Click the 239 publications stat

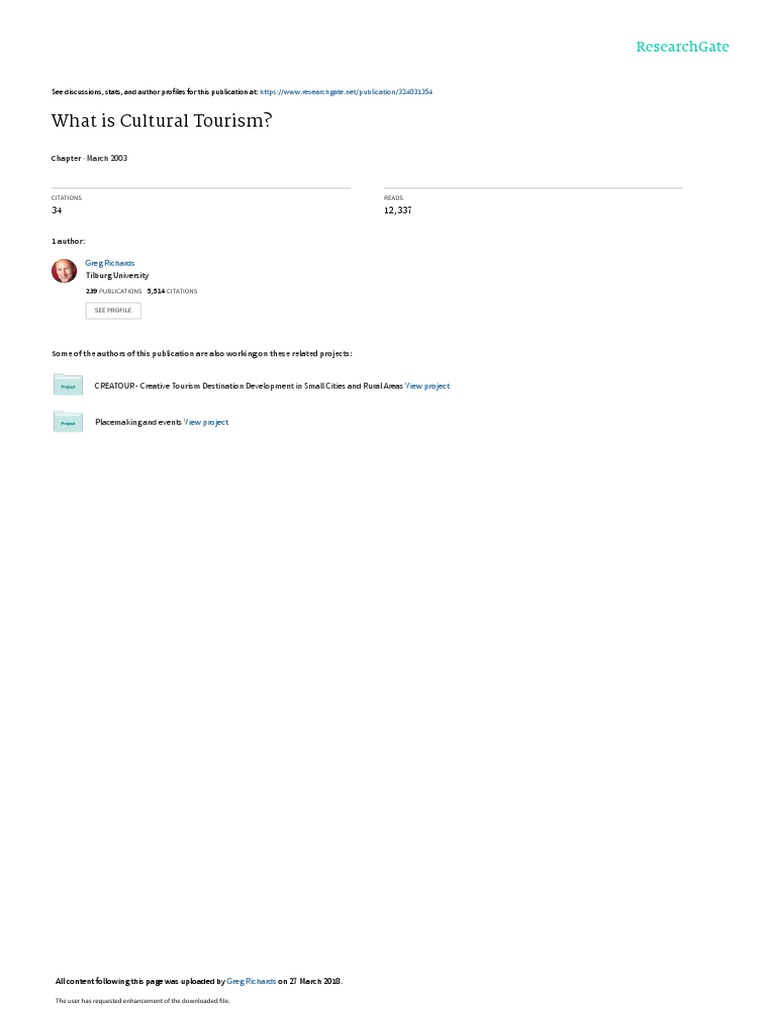click(x=114, y=291)
